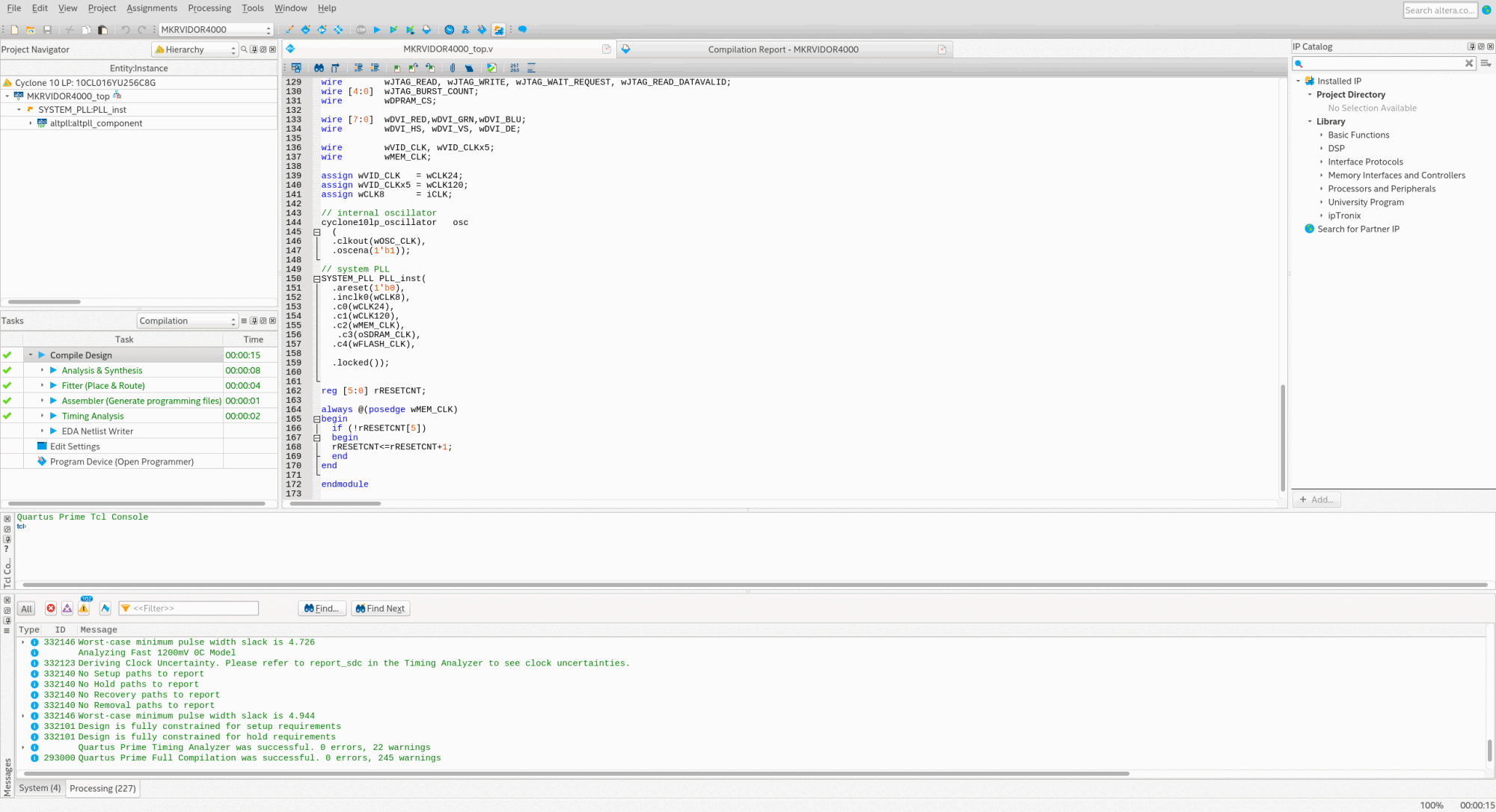Click the Search for Partner IP link
This screenshot has width=1496, height=812.
(x=1358, y=230)
